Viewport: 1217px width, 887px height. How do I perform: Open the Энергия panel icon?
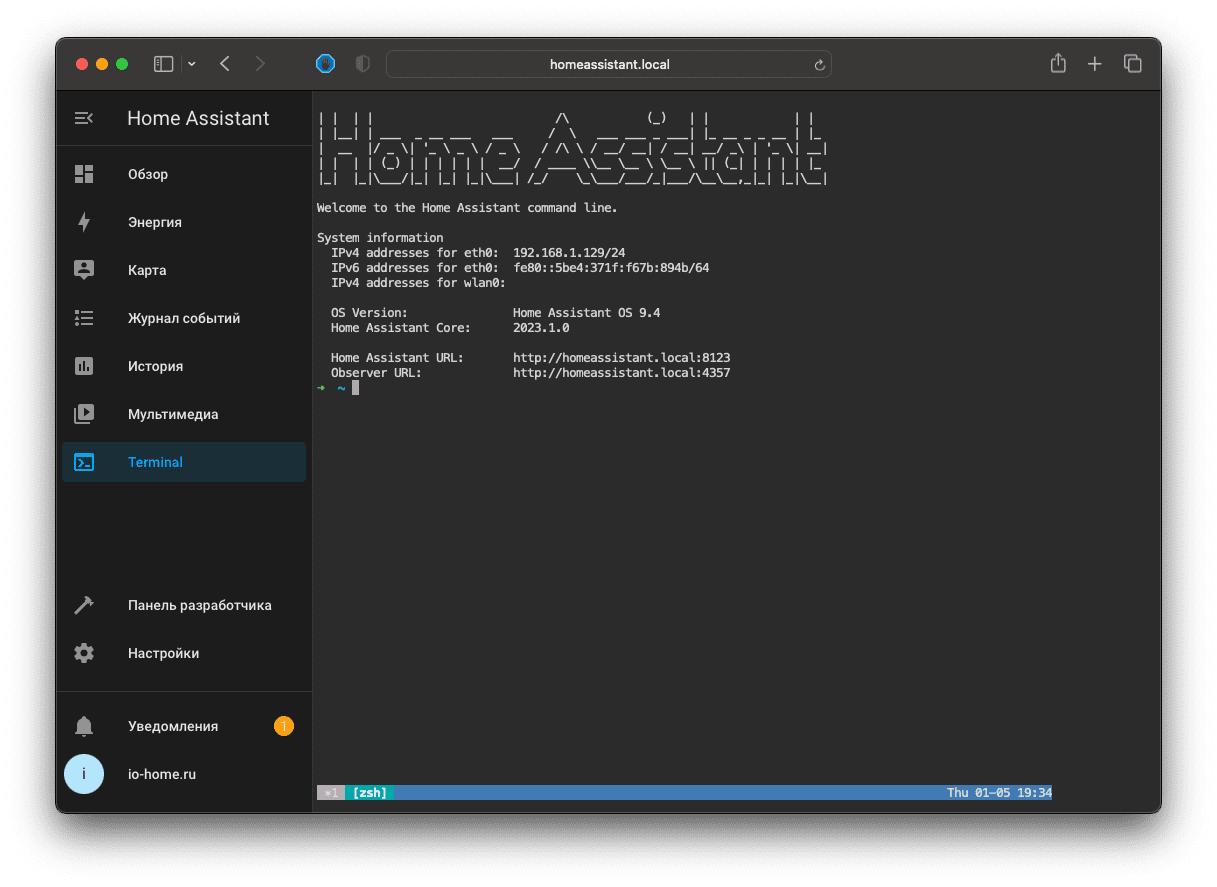[x=84, y=221]
